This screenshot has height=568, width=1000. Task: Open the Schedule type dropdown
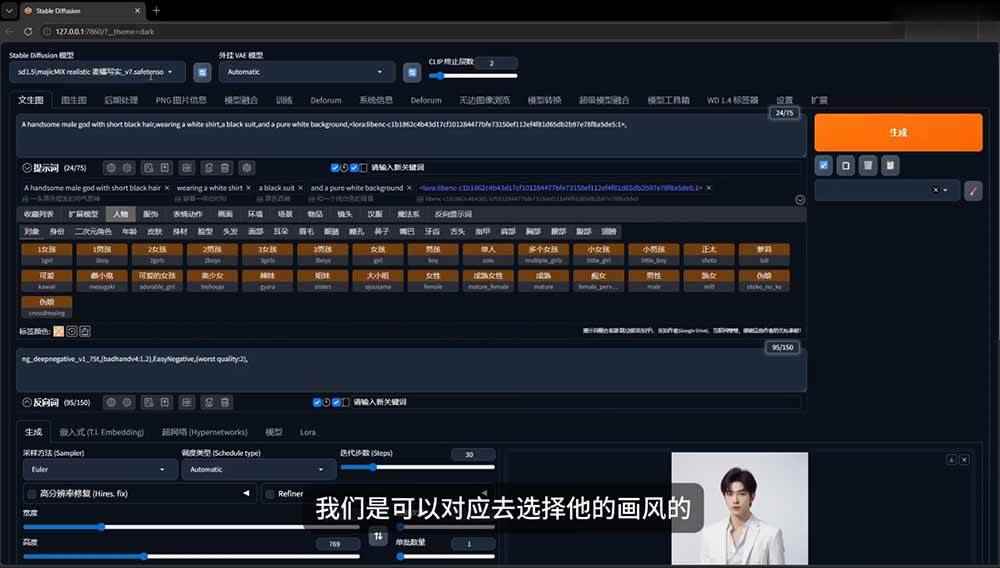[258, 469]
